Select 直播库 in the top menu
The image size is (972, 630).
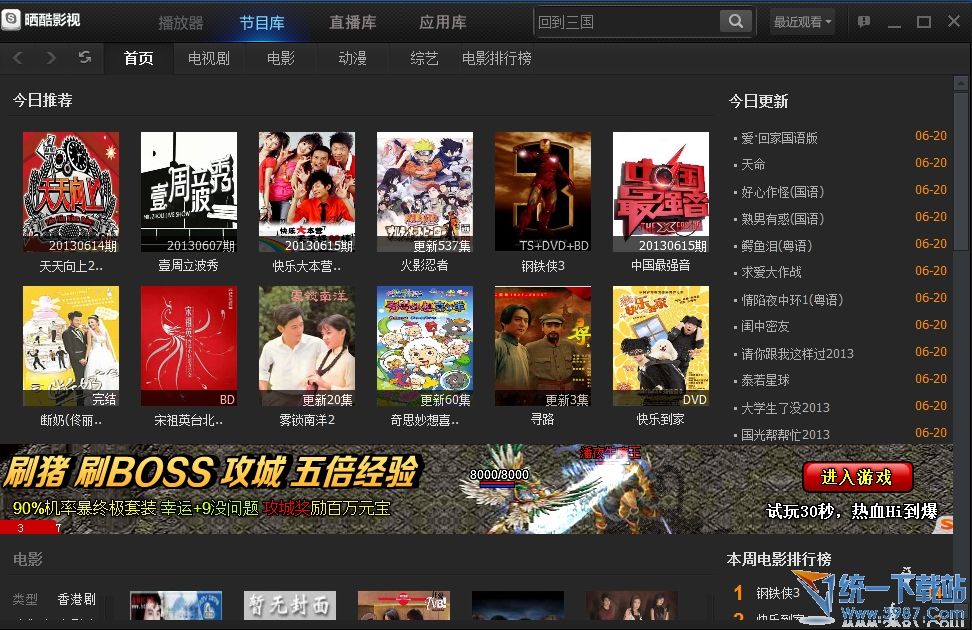pos(352,22)
